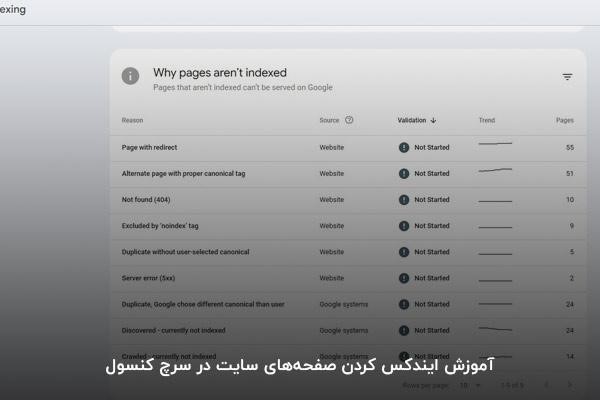600x400 pixels.
Task: Click the page count 55 for Page with redirect
Action: point(570,147)
